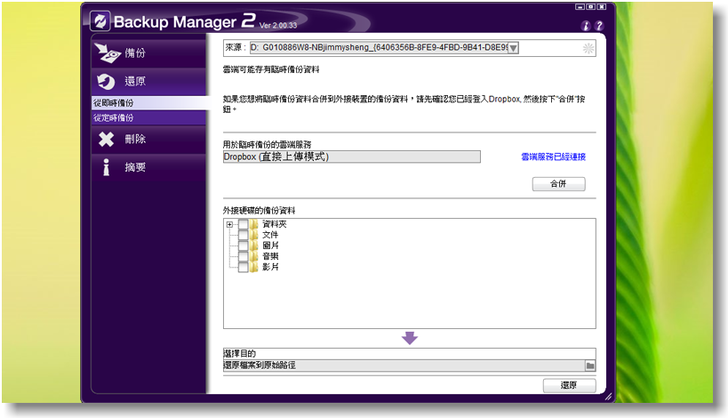Select the 影片 tree label
Image resolution: width=728 pixels, height=418 pixels.
270,267
